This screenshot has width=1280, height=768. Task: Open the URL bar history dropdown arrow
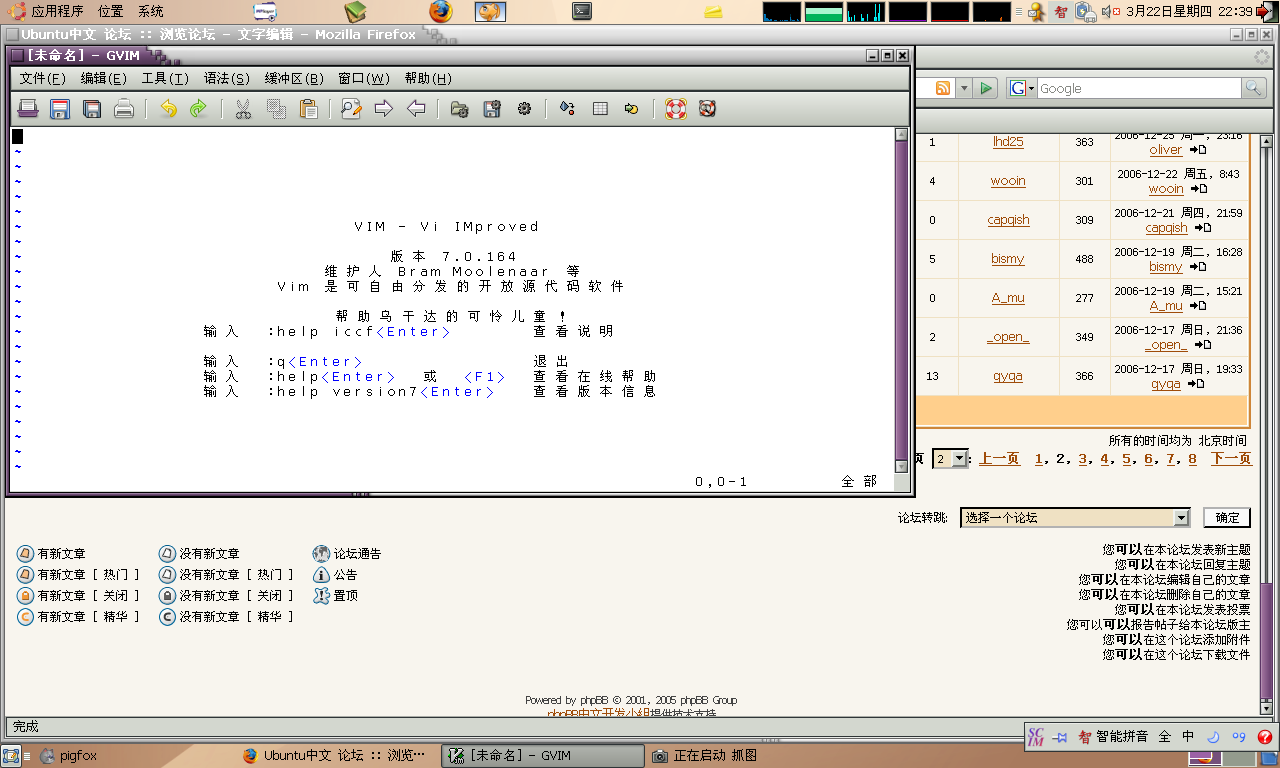(964, 89)
